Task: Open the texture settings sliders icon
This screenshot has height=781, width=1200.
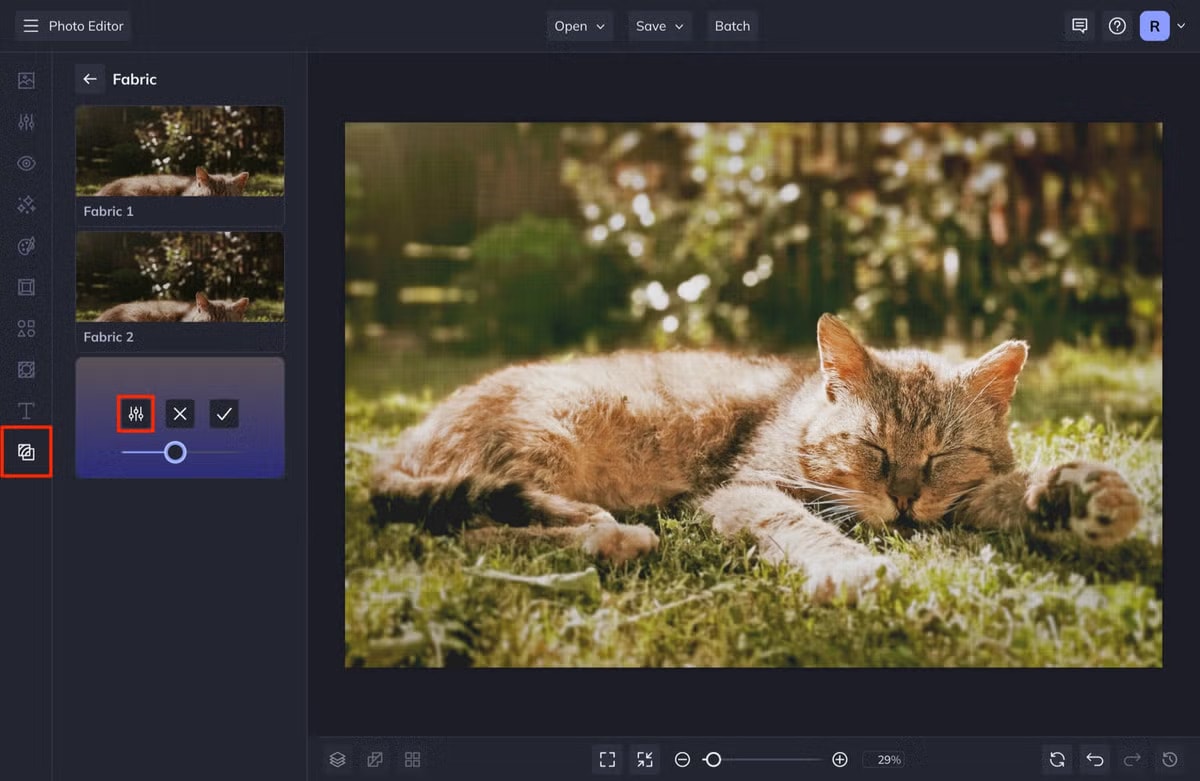Action: click(136, 413)
